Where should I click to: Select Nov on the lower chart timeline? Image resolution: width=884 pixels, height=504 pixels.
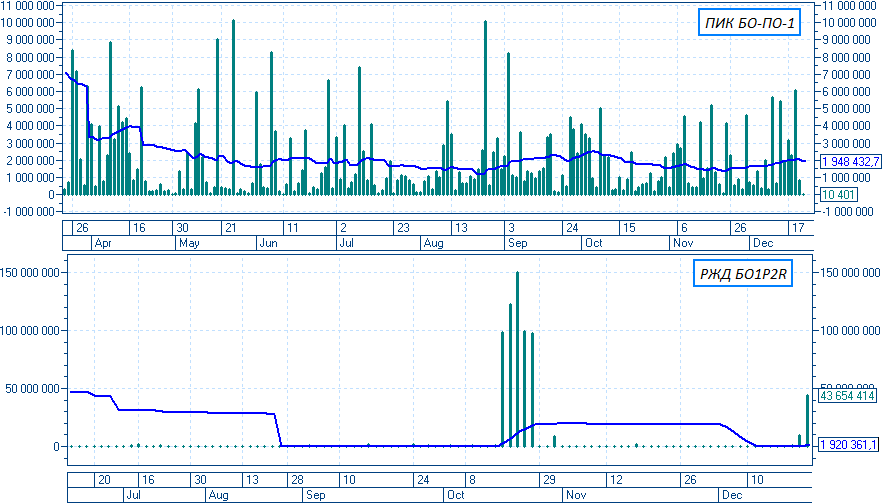pos(576,495)
